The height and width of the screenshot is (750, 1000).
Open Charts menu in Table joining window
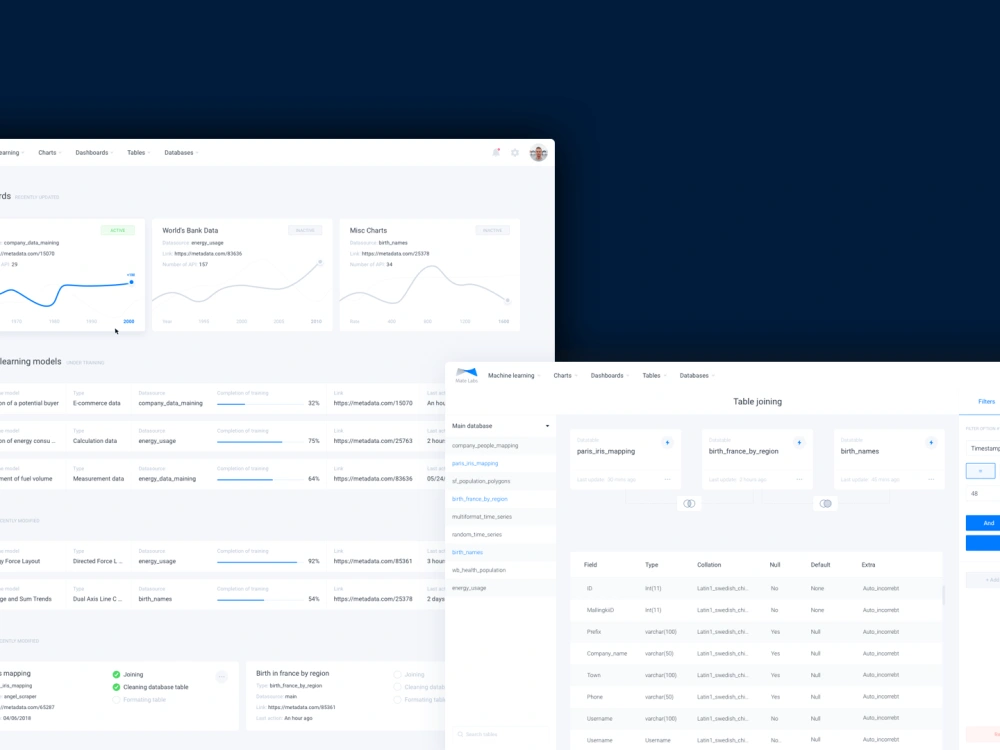point(565,376)
